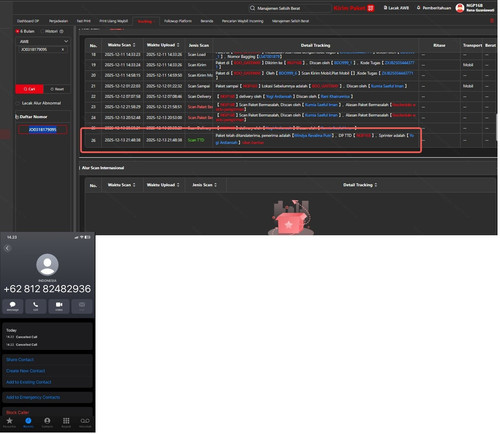
Task: Tap Share Contact on phone
Action: tap(20, 360)
